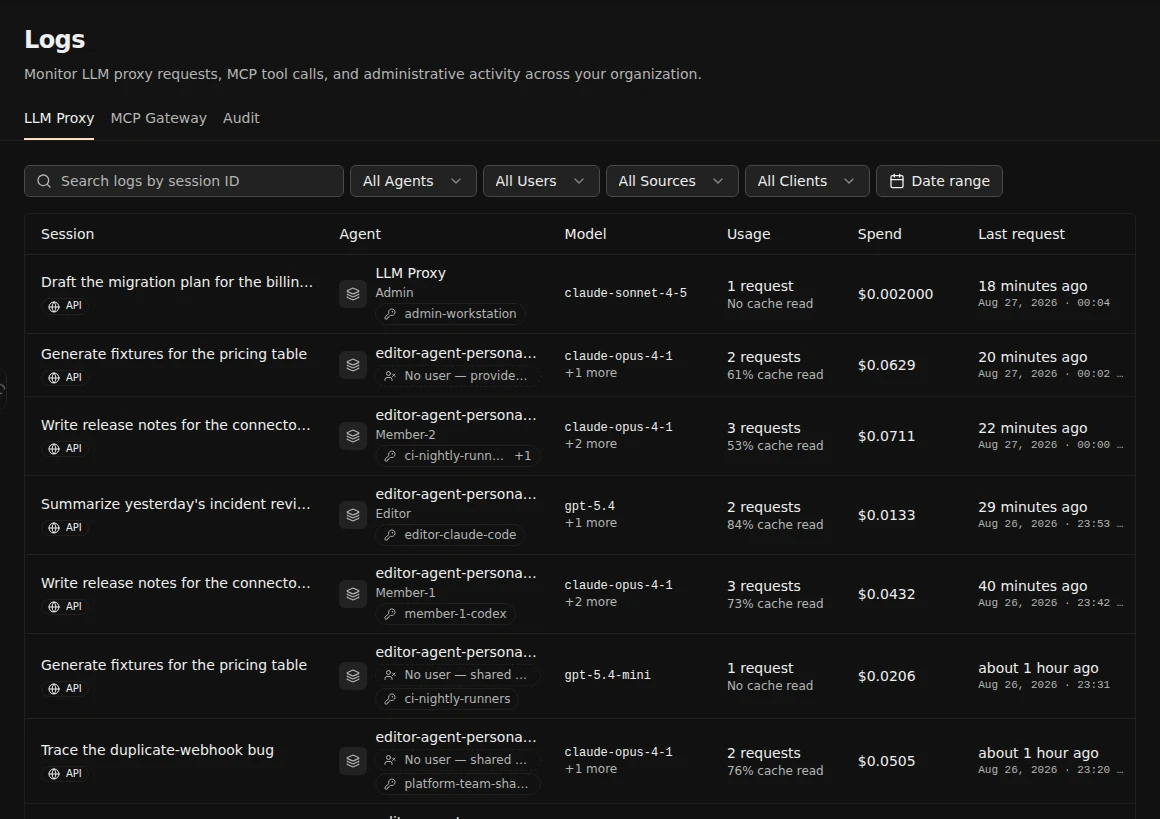Open session Trace the duplicate-webhook bug
Screen dimensions: 1160x819
[x=157, y=750]
